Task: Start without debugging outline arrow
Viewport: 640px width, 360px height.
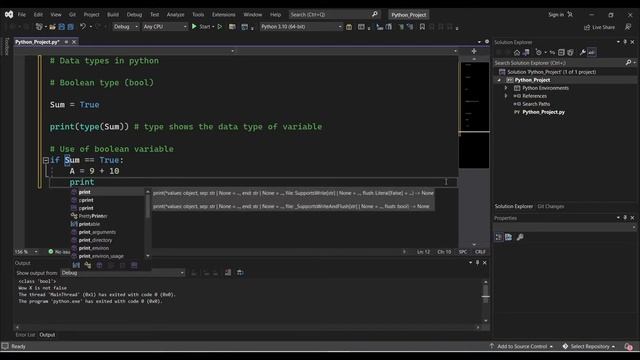Action: pyautogui.click(x=220, y=27)
